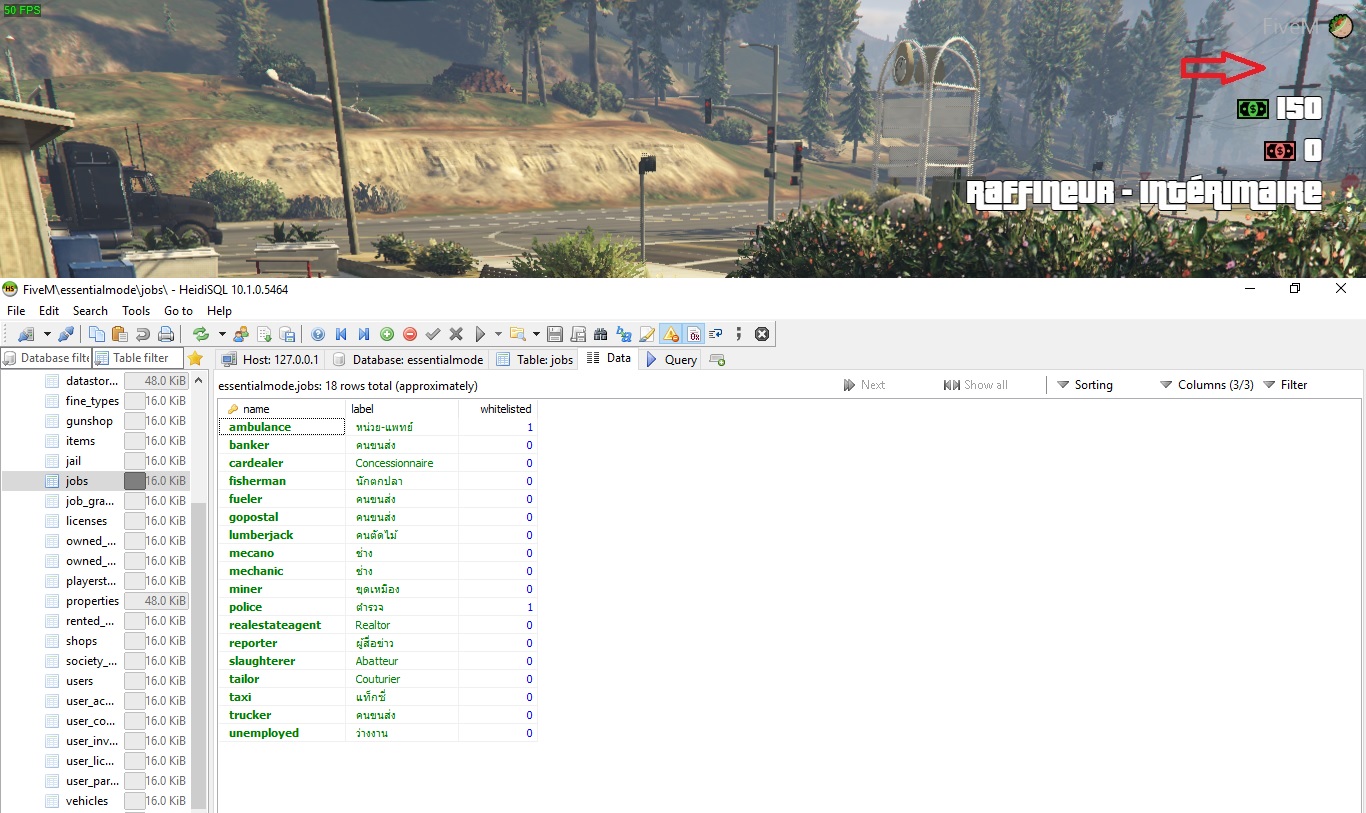Jump to first row with blue arrow icon
Image resolution: width=1366 pixels, height=813 pixels.
coord(341,334)
